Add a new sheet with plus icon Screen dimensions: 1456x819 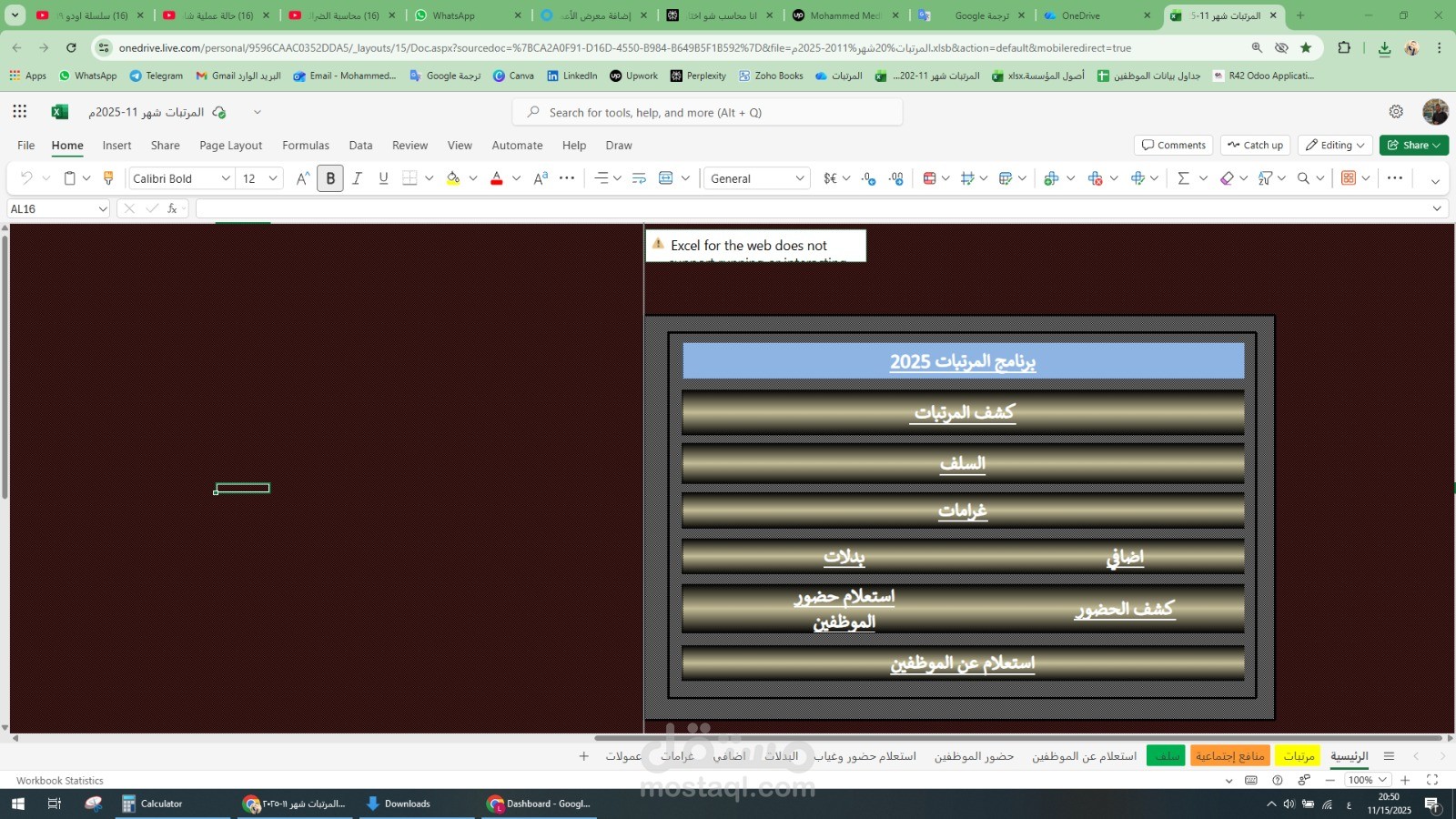pos(584,756)
